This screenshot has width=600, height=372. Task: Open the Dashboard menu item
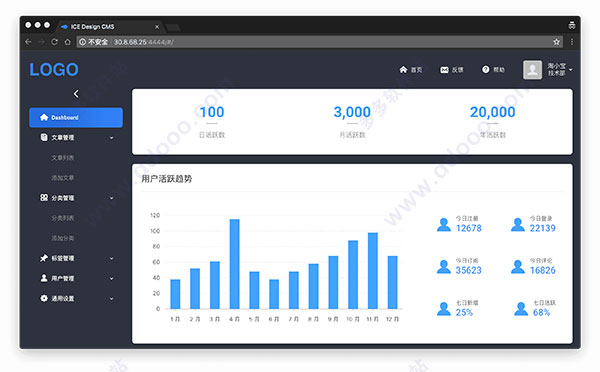pos(76,117)
